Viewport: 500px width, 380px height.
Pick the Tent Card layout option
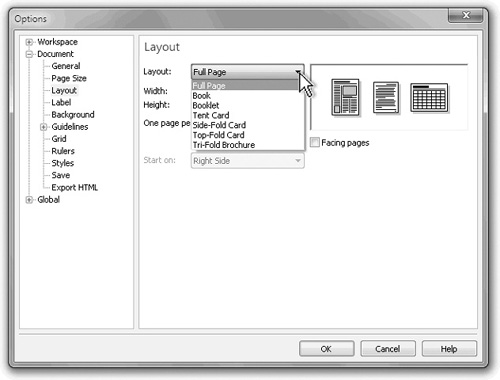click(x=211, y=115)
